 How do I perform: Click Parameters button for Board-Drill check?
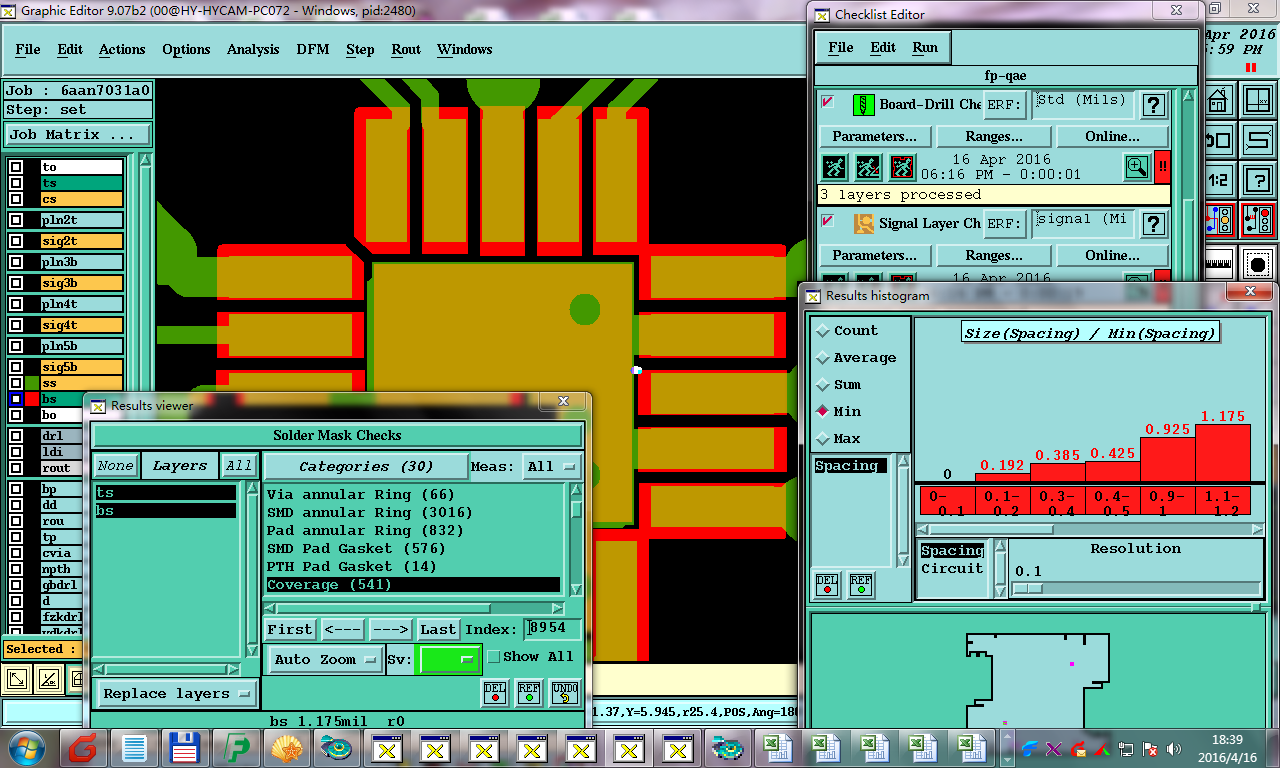[875, 136]
